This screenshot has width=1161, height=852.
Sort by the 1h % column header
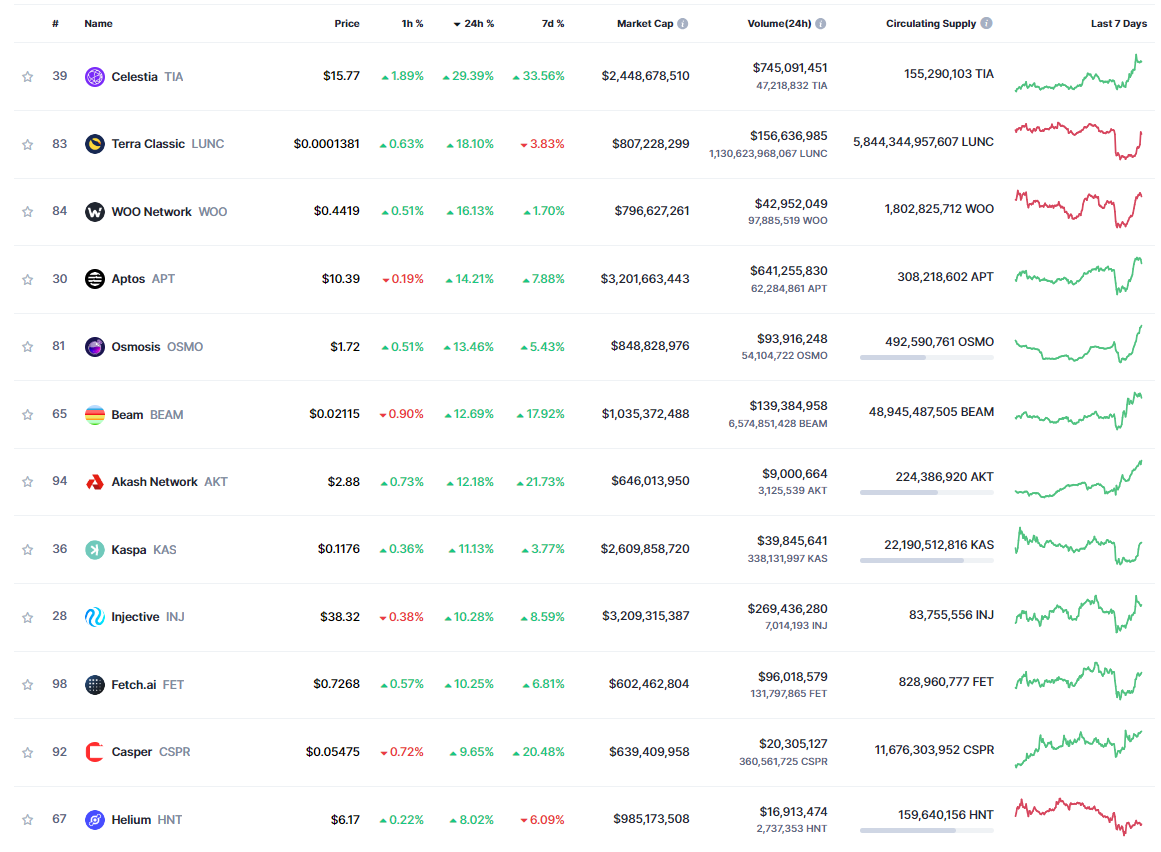[411, 24]
